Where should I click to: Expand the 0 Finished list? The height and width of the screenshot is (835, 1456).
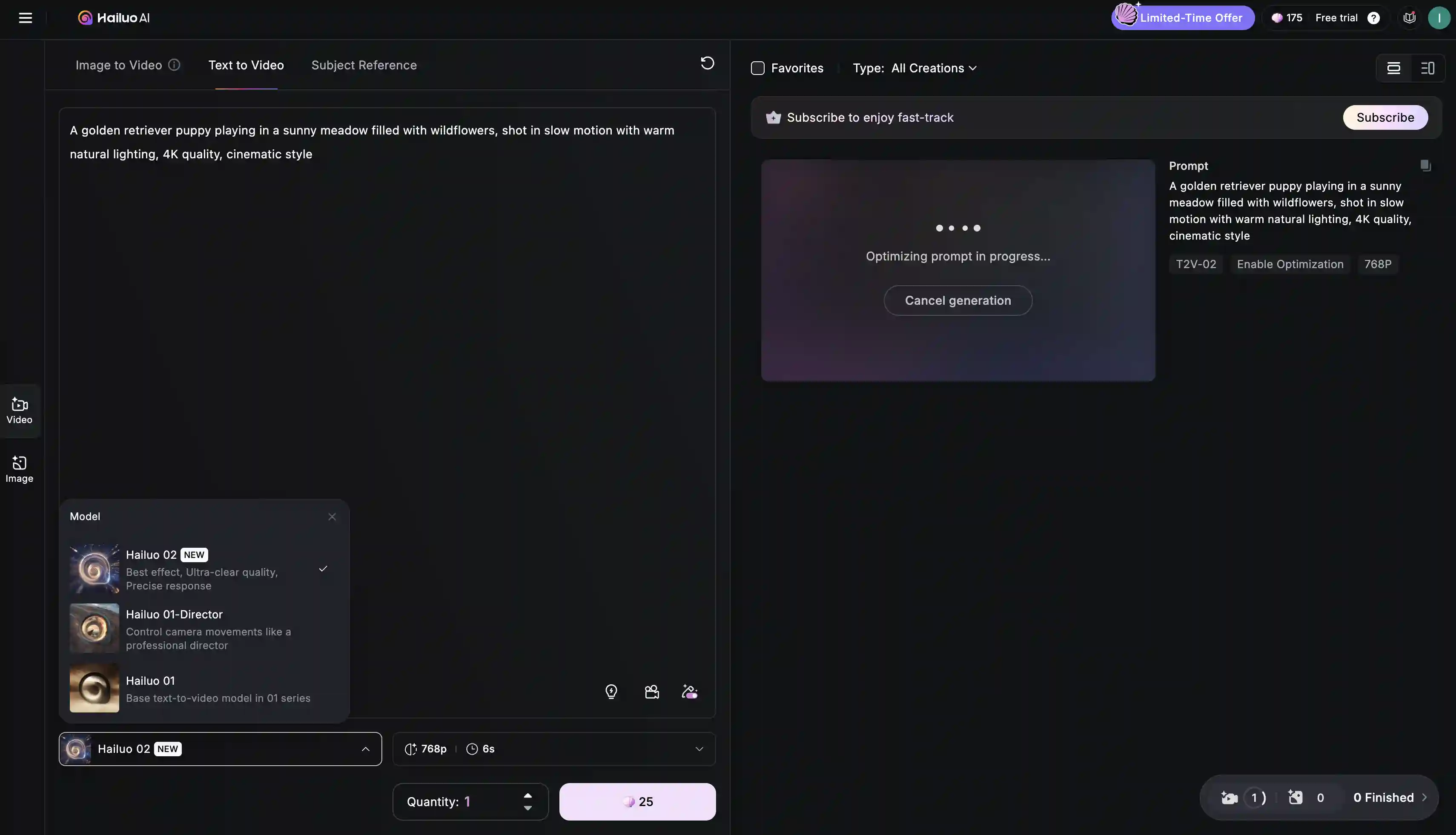pos(1390,798)
